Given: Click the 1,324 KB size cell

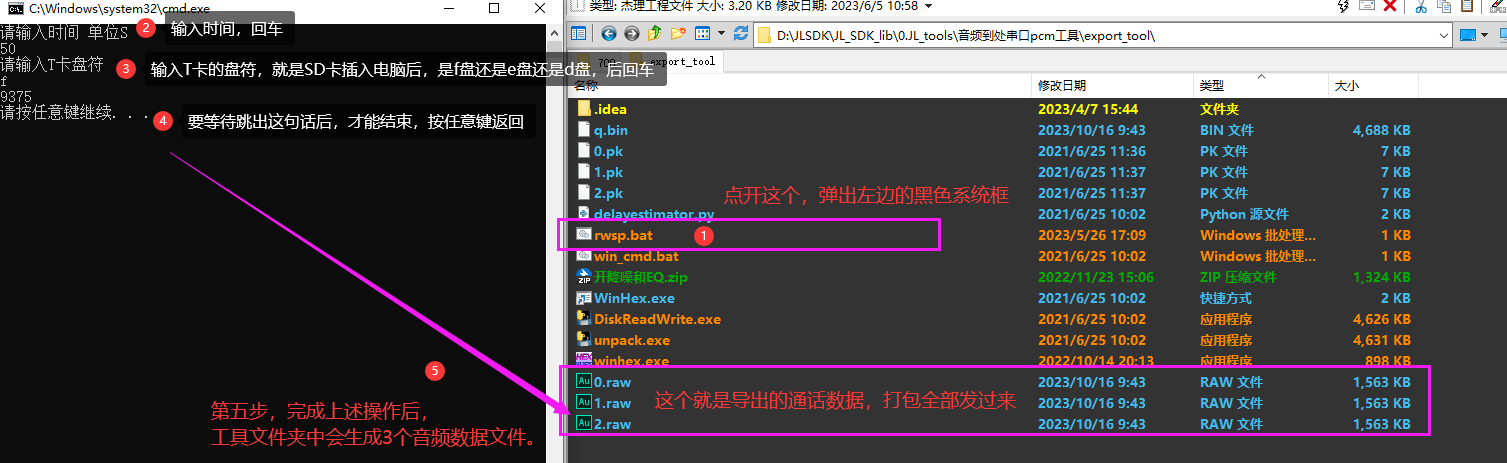Looking at the screenshot, I should pos(1381,277).
